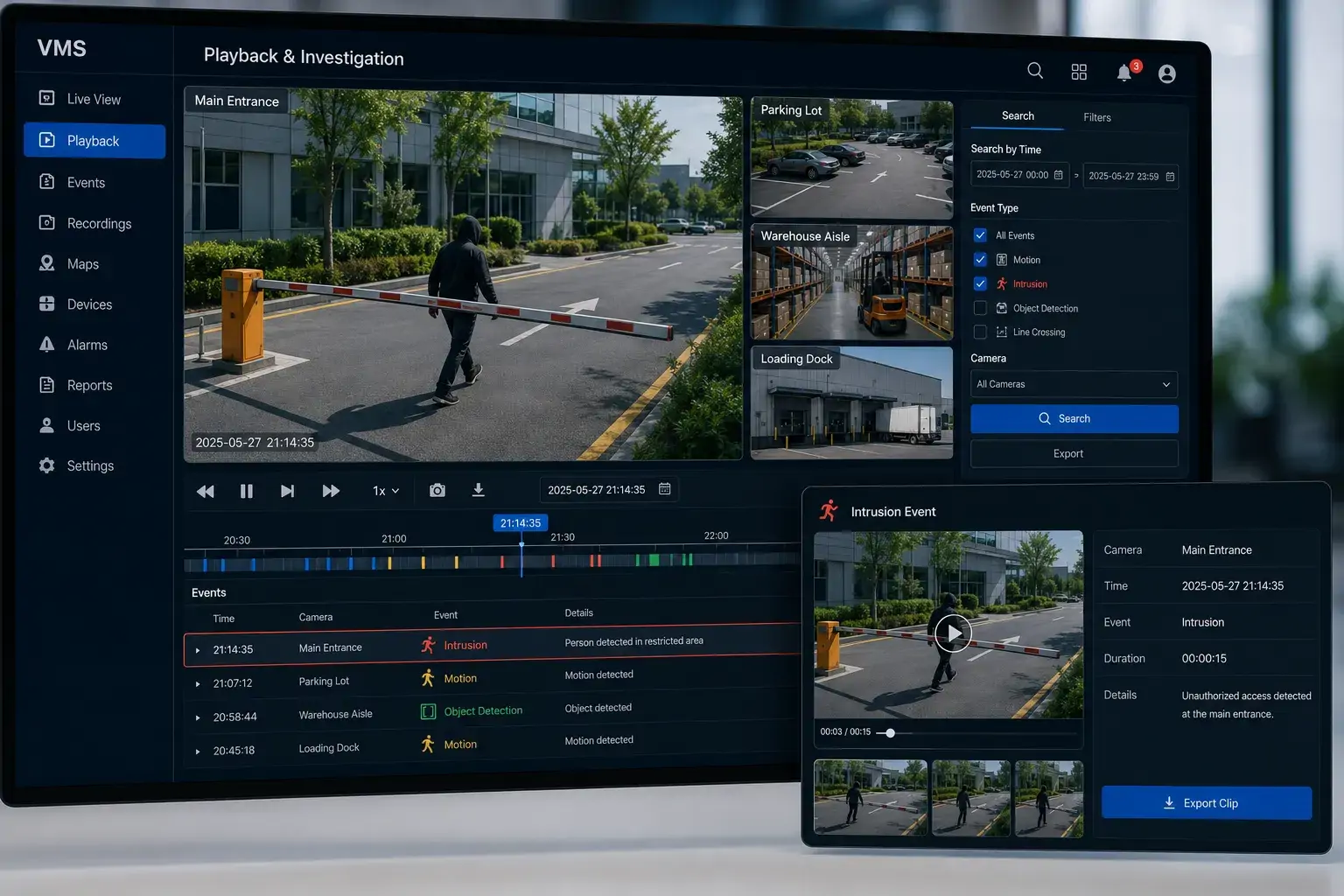This screenshot has height=896, width=1344.
Task: Enable the Object Detection checkbox
Action: click(980, 308)
